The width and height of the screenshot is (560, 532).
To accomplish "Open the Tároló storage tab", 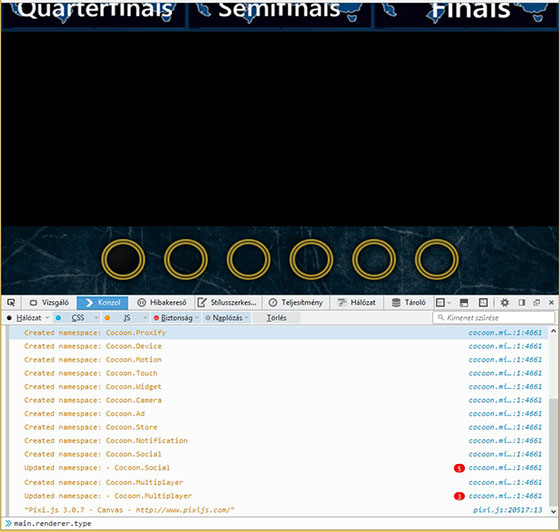I will (x=409, y=302).
